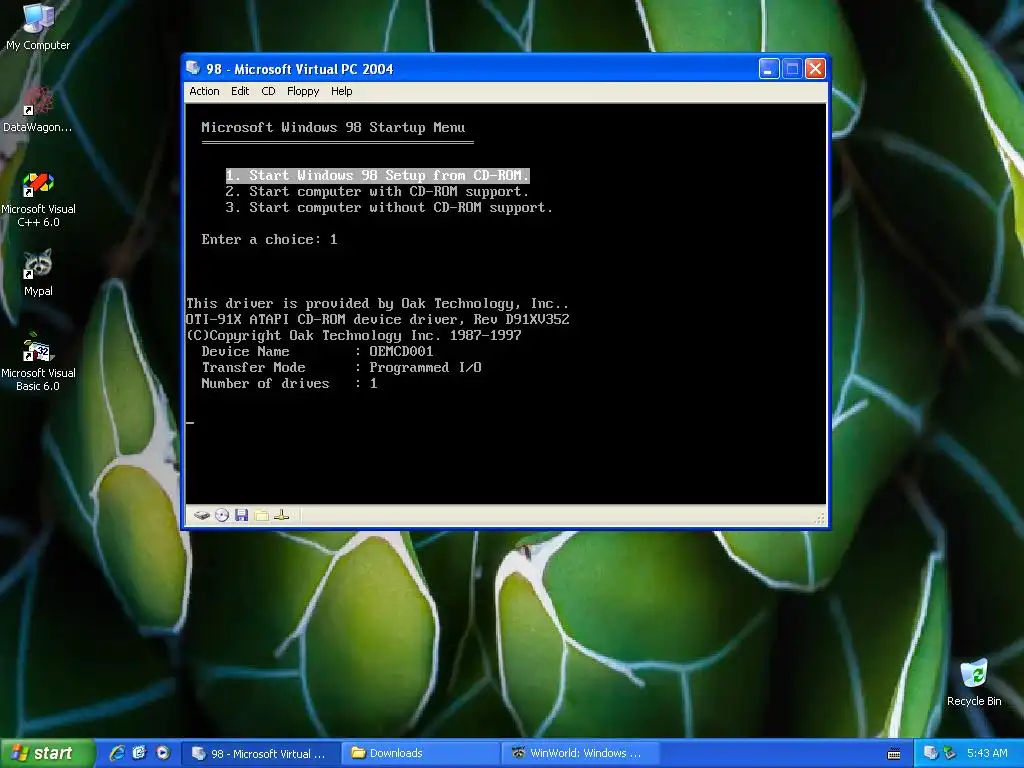The image size is (1024, 768).
Task: Click 'Start computer with CD-ROM support' line
Action: [x=377, y=191]
